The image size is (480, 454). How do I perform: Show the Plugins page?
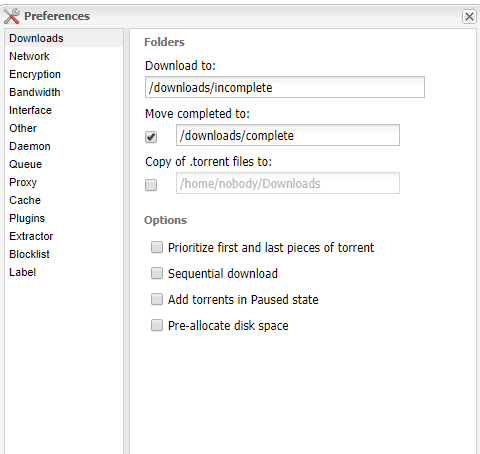tap(64, 218)
